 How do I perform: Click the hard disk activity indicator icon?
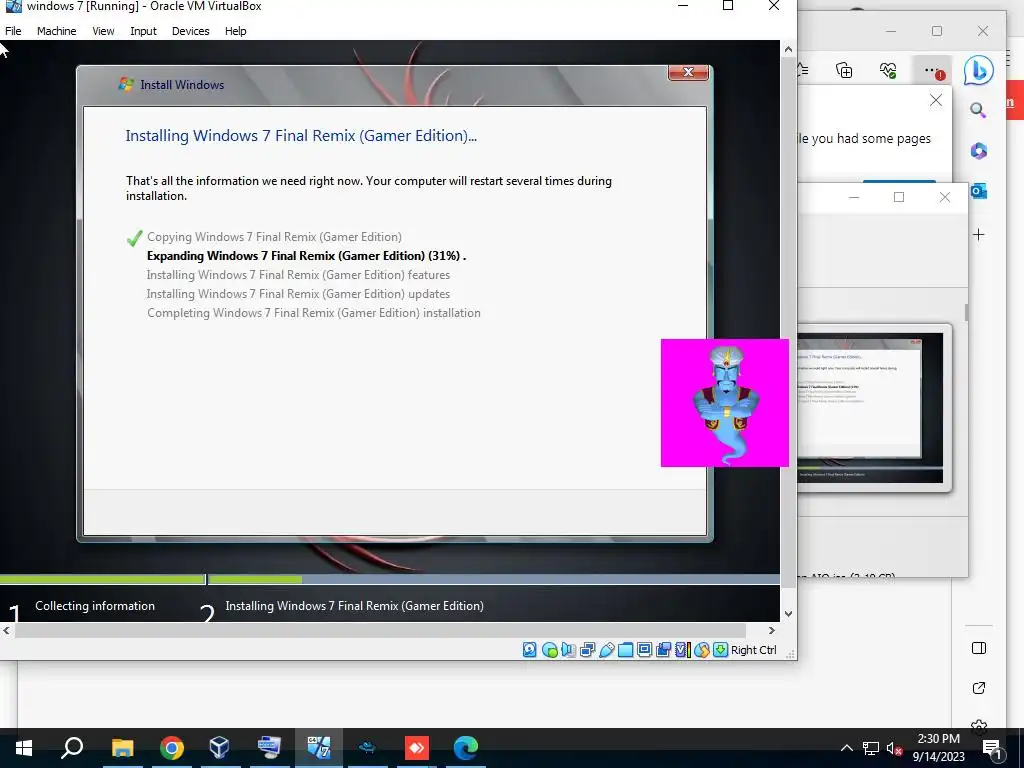tap(530, 650)
